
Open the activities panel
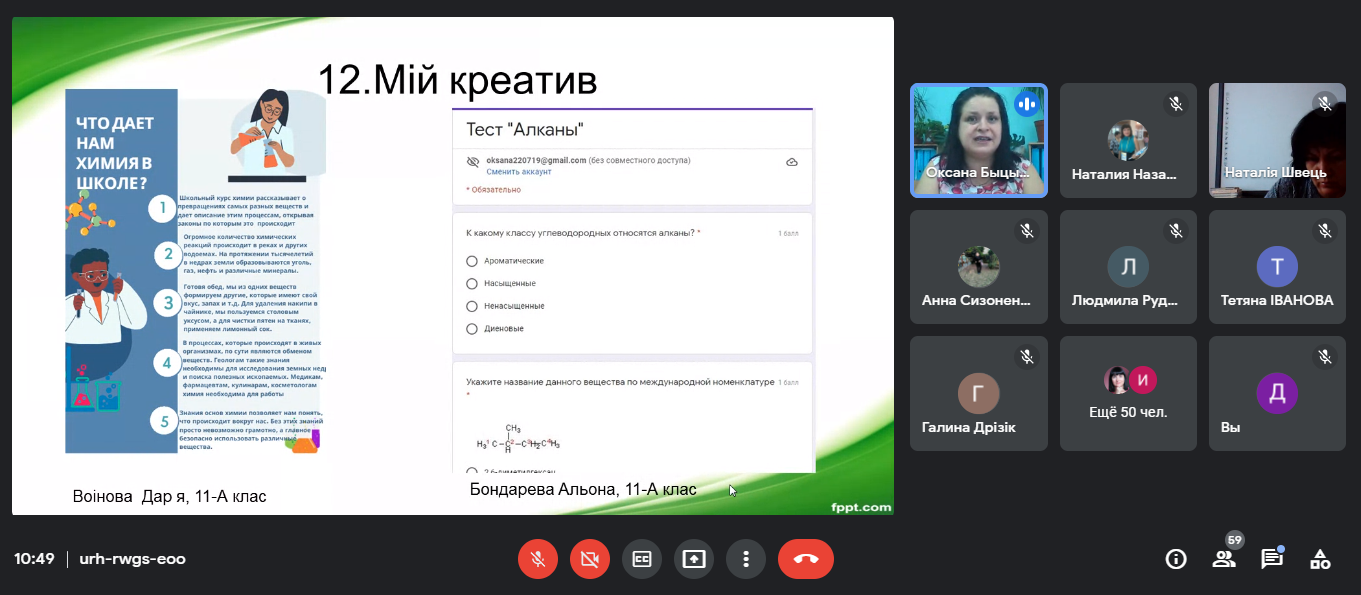tap(1320, 559)
